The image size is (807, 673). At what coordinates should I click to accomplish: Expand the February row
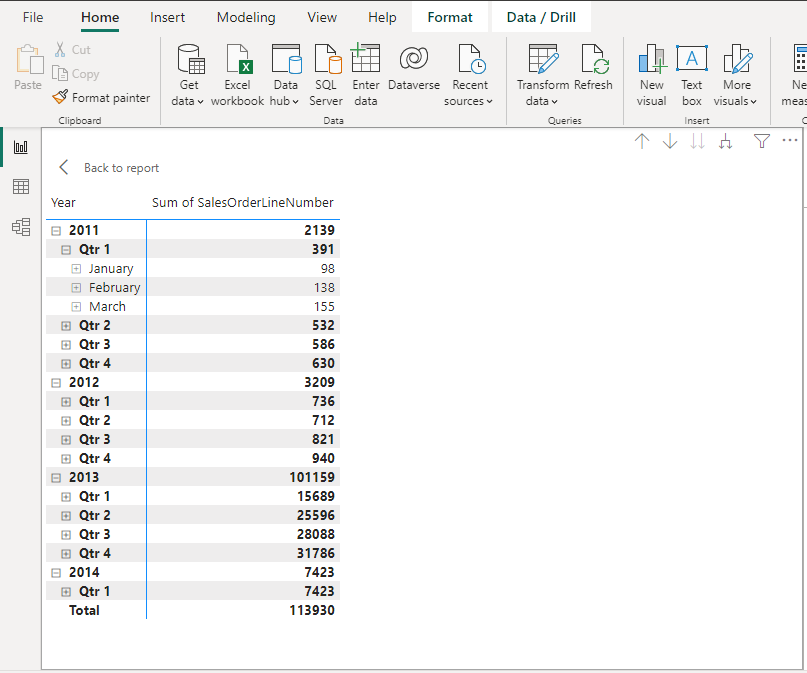[x=76, y=288]
